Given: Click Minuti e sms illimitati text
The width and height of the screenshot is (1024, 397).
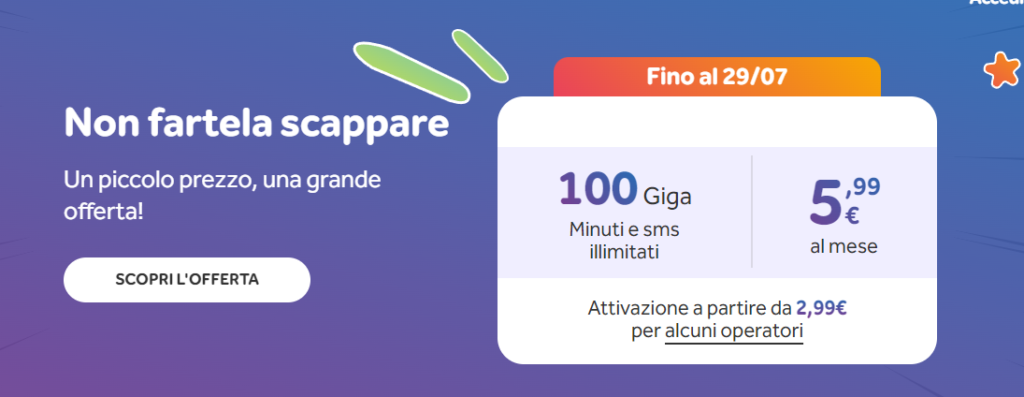Looking at the screenshot, I should pyautogui.click(x=624, y=241).
